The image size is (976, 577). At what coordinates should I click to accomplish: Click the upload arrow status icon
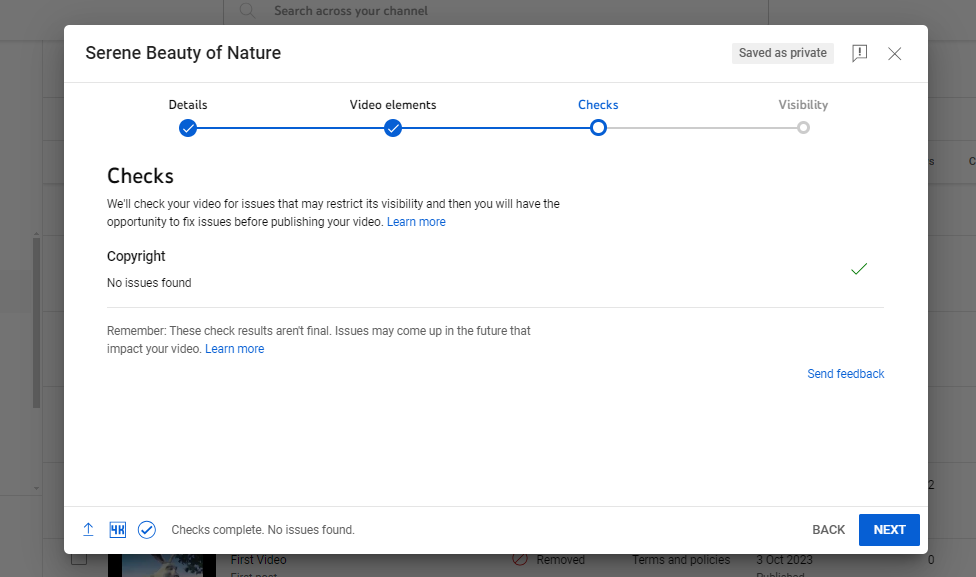pyautogui.click(x=88, y=530)
